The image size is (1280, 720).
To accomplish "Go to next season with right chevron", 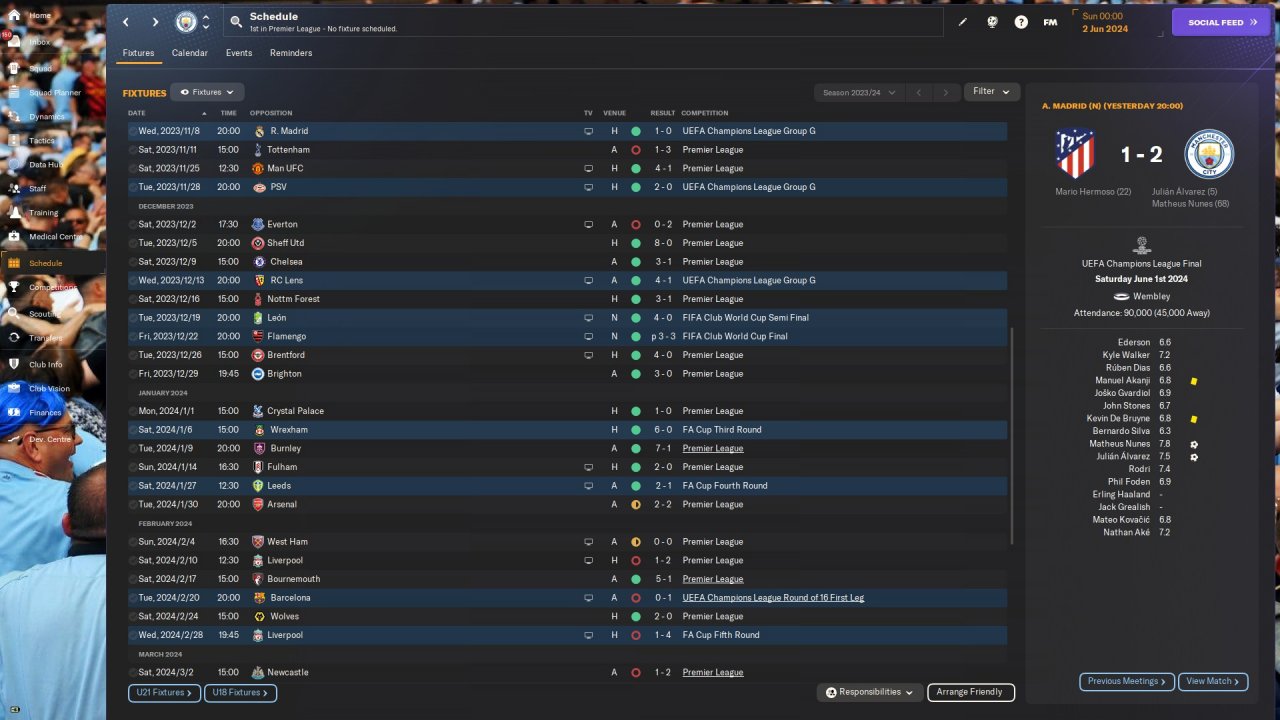I will pyautogui.click(x=946, y=92).
